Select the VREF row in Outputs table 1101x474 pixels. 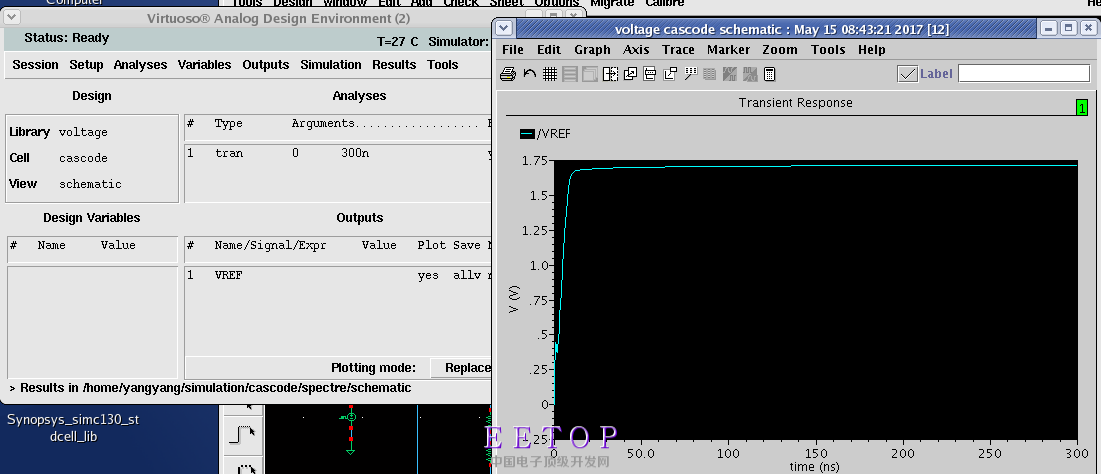click(x=338, y=275)
